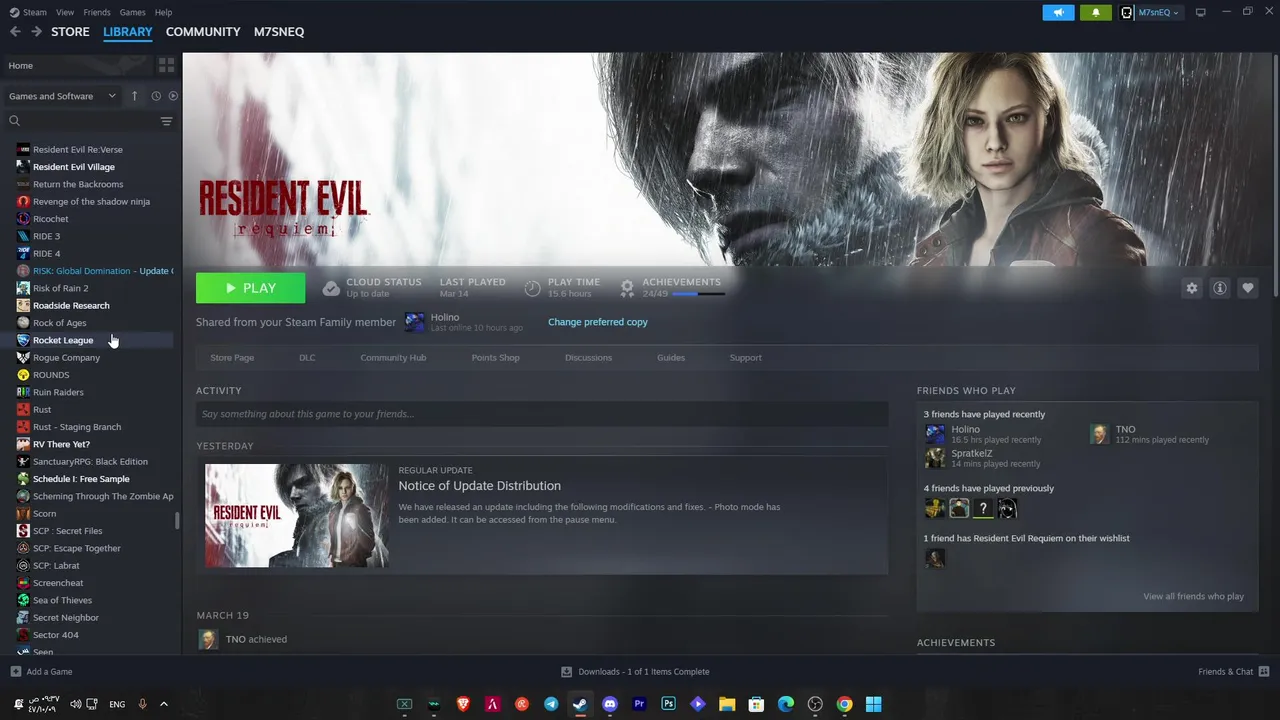1280x720 pixels.
Task: Go back with the left arrow
Action: 15,32
